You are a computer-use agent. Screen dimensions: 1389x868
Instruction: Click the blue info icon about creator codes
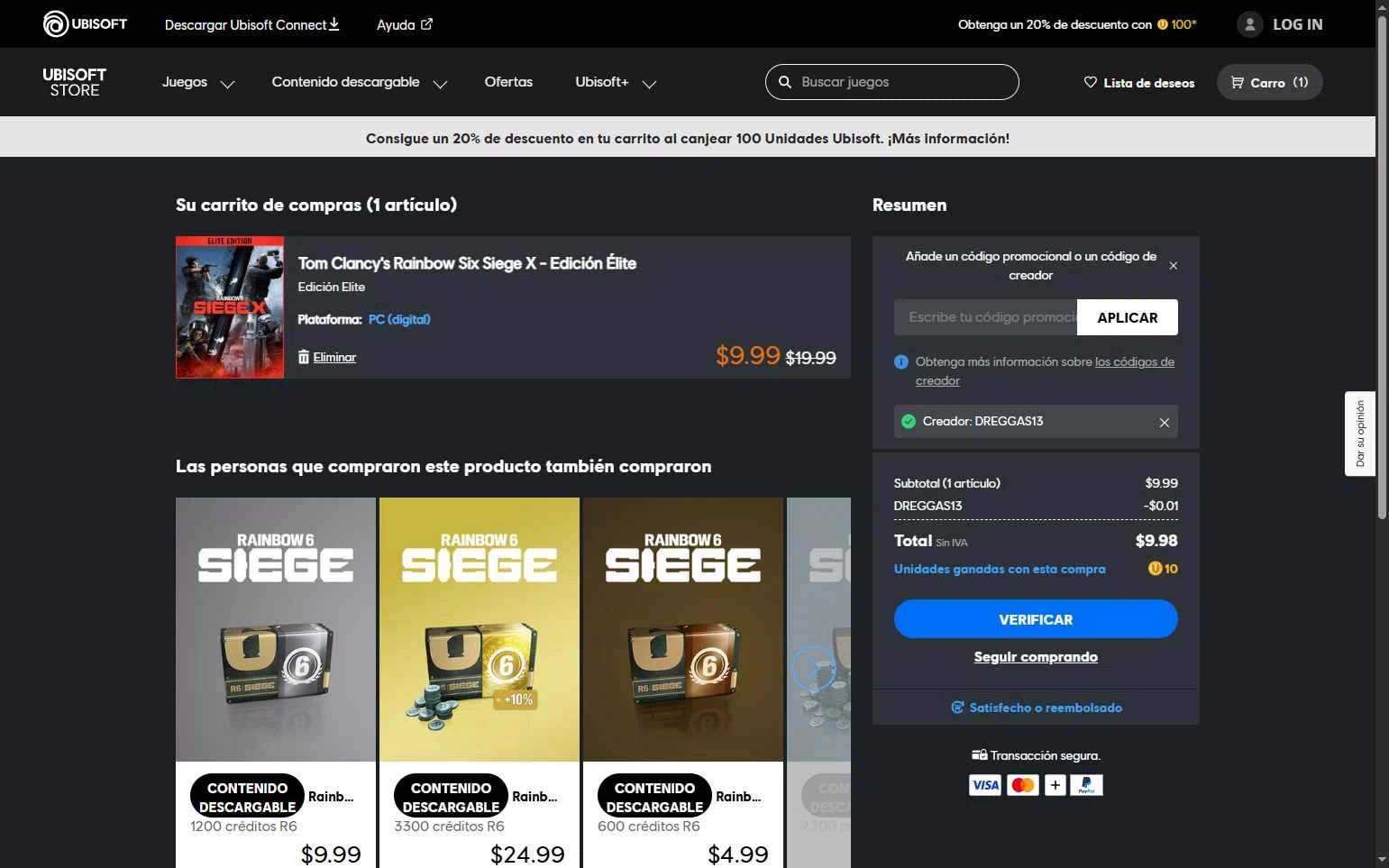901,361
